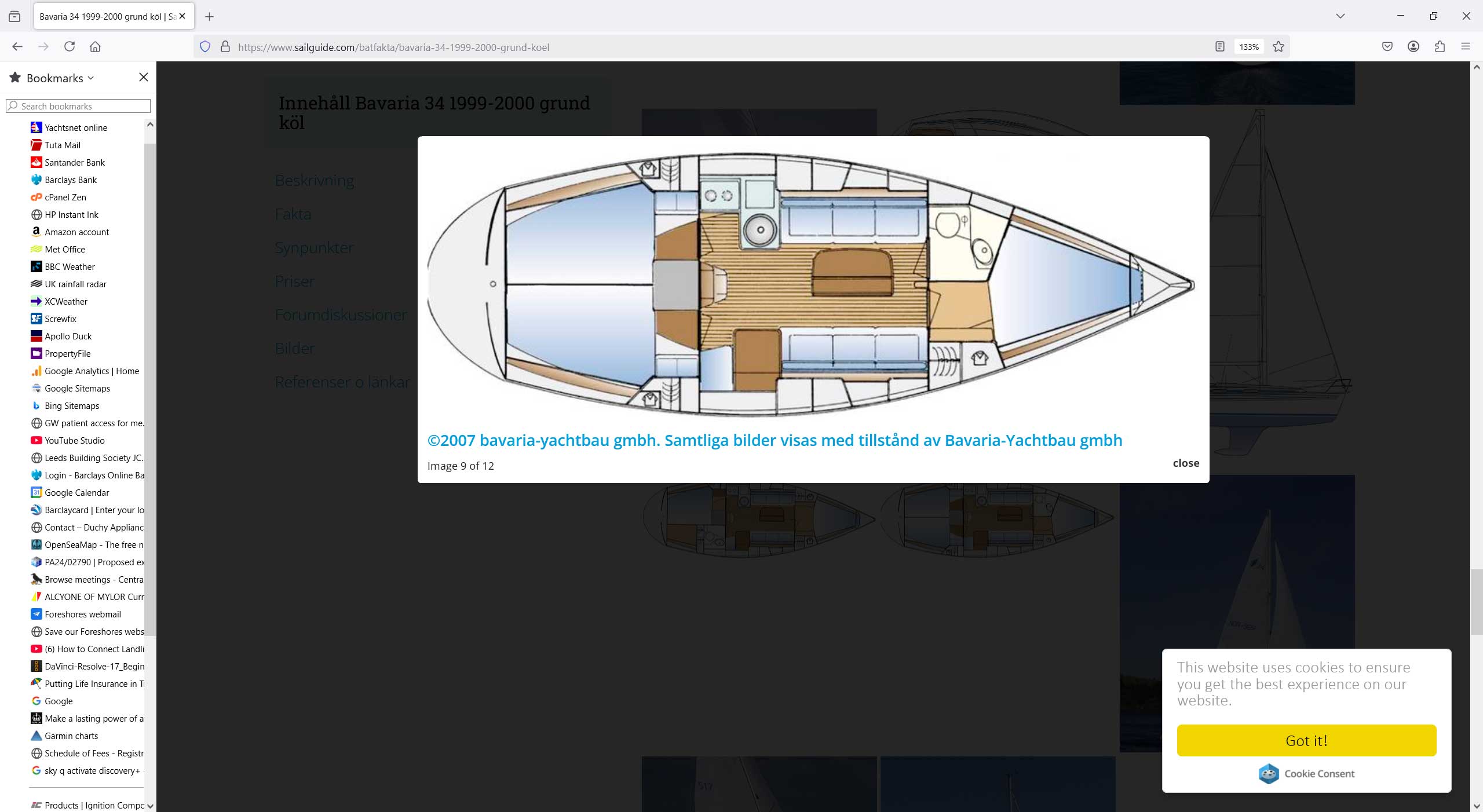Select the Bavaria 34 1999-2000 tab
Viewport: 1483px width, 812px height.
[x=114, y=16]
